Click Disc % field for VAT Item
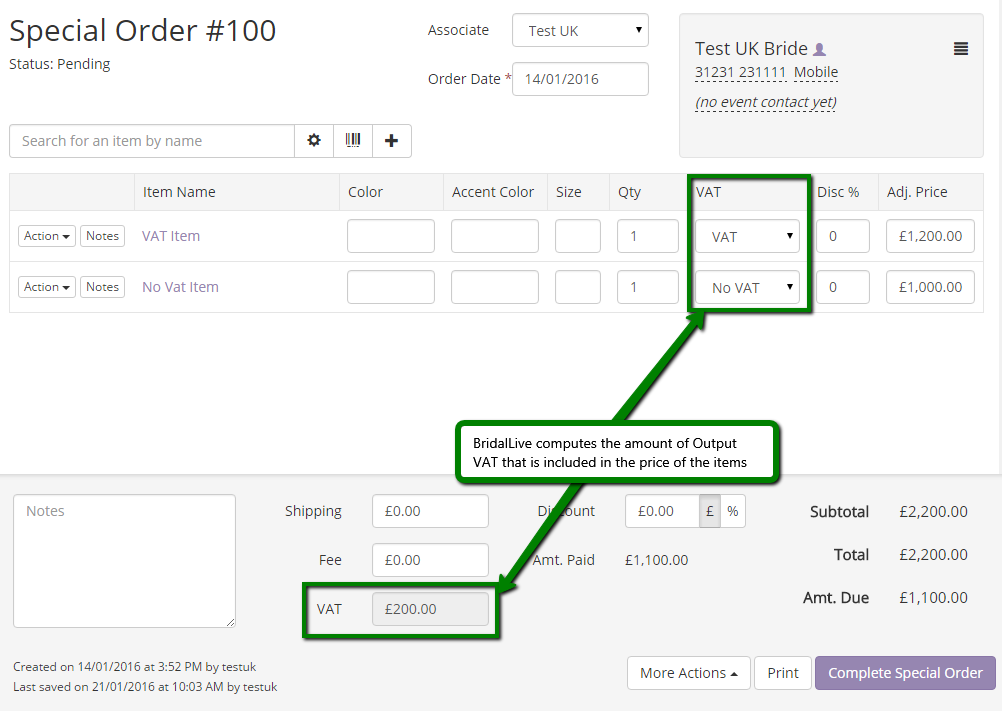Image resolution: width=1002 pixels, height=711 pixels. (843, 236)
